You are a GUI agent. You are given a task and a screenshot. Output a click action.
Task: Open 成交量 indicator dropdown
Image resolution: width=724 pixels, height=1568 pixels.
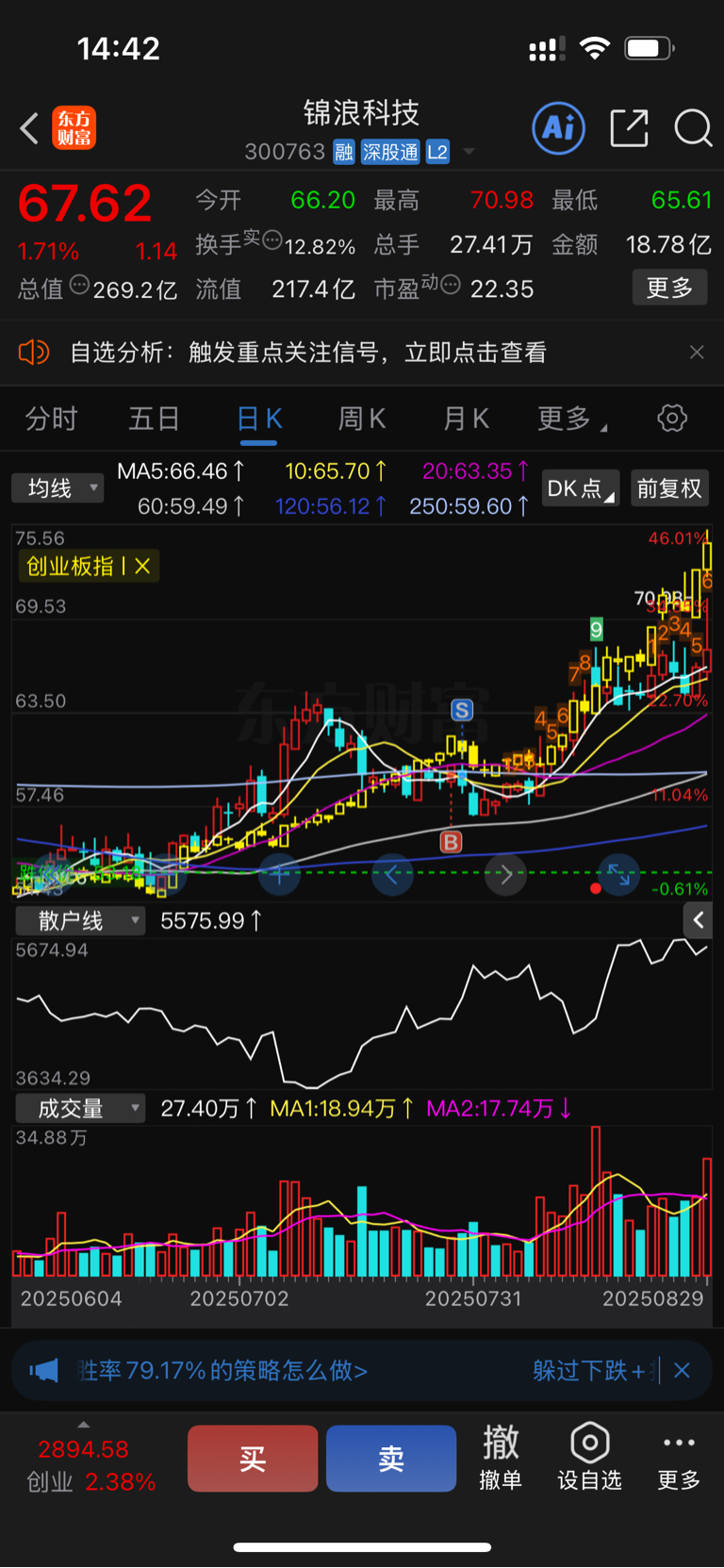pos(81,1109)
